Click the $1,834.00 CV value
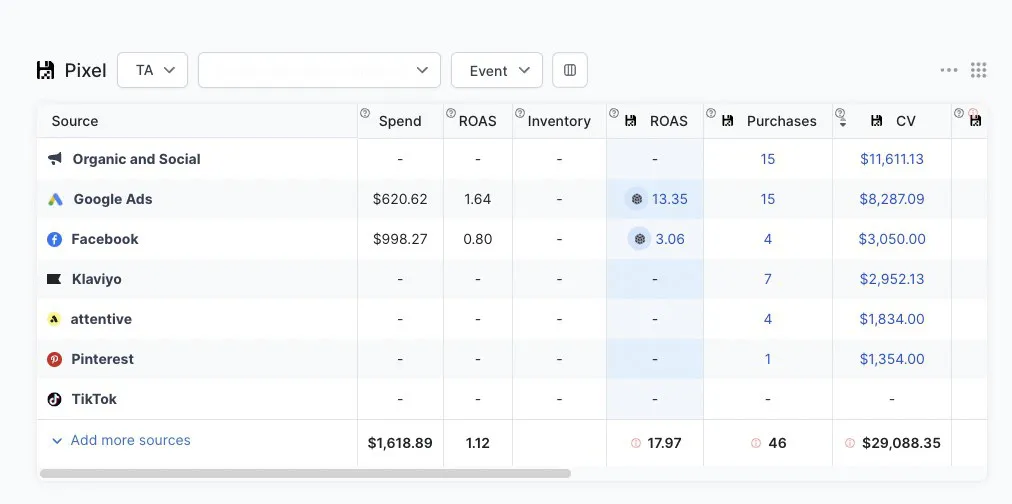 click(x=892, y=319)
